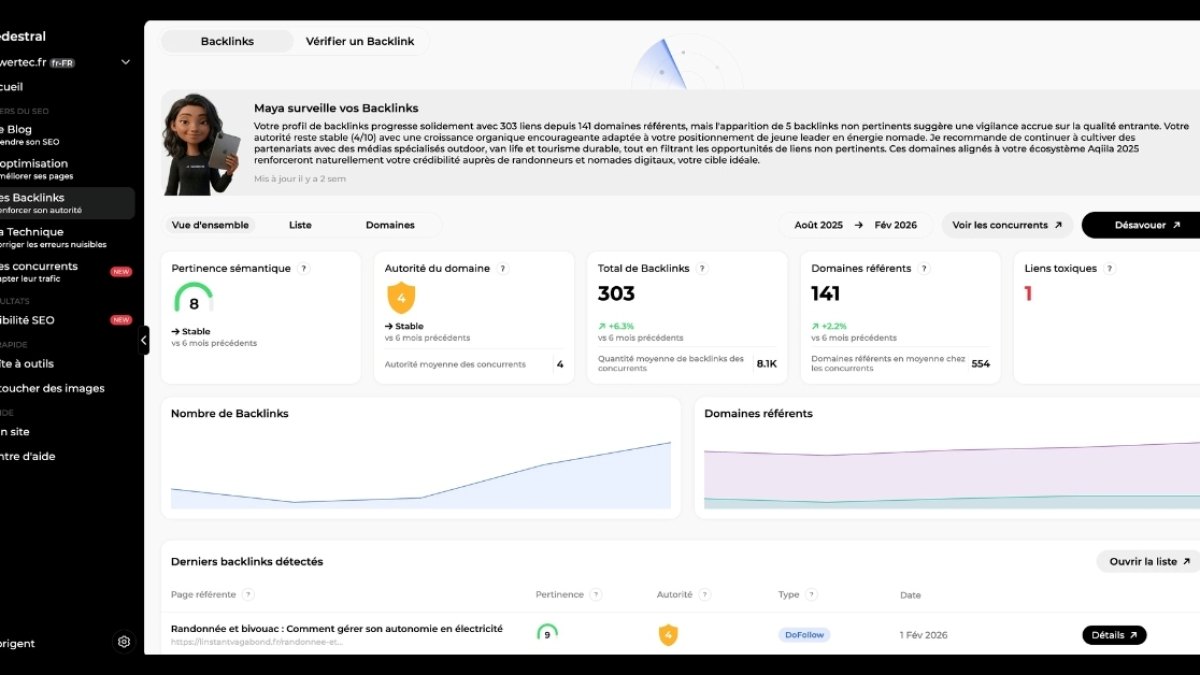Click NEW badge next to concurrents

coord(121,271)
